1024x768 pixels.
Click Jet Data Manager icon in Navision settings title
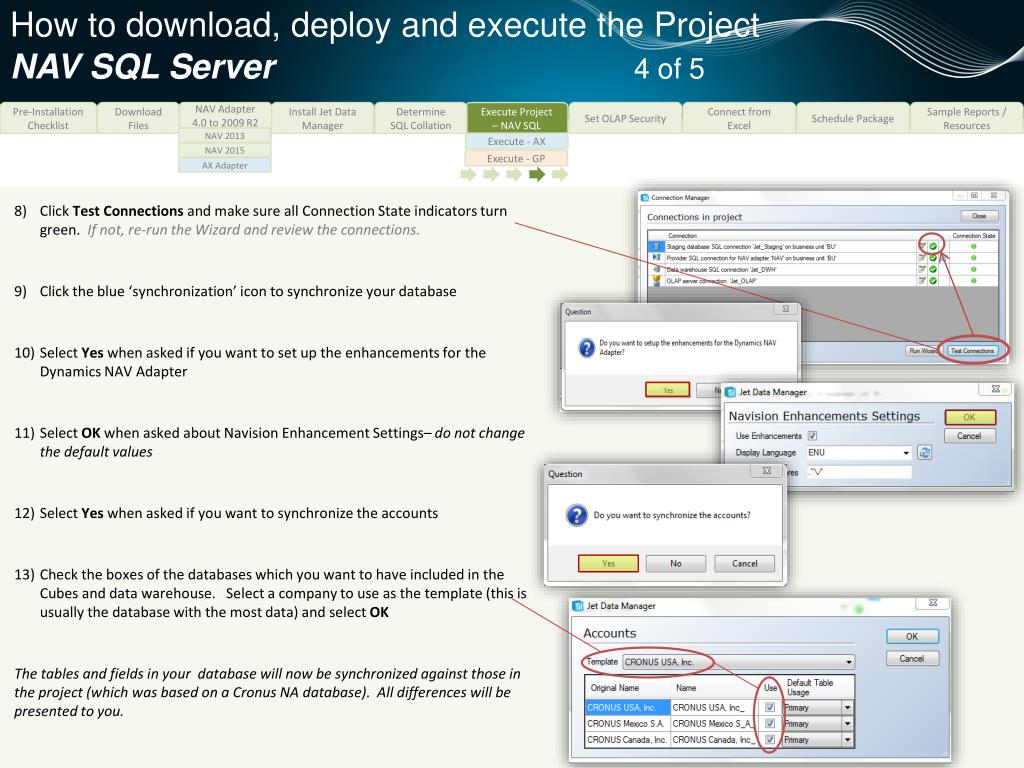pos(731,392)
